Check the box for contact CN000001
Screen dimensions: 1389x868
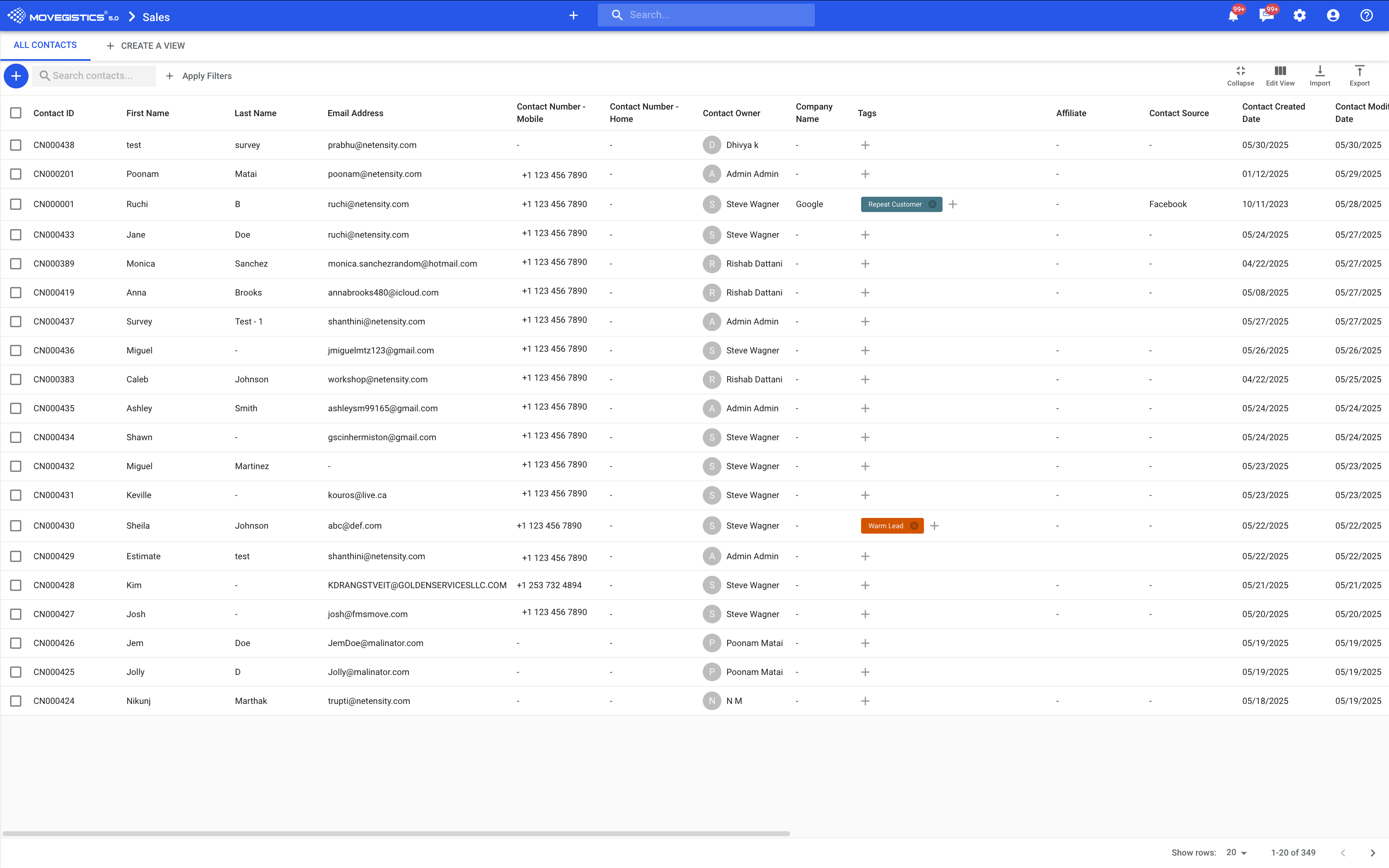(16, 204)
